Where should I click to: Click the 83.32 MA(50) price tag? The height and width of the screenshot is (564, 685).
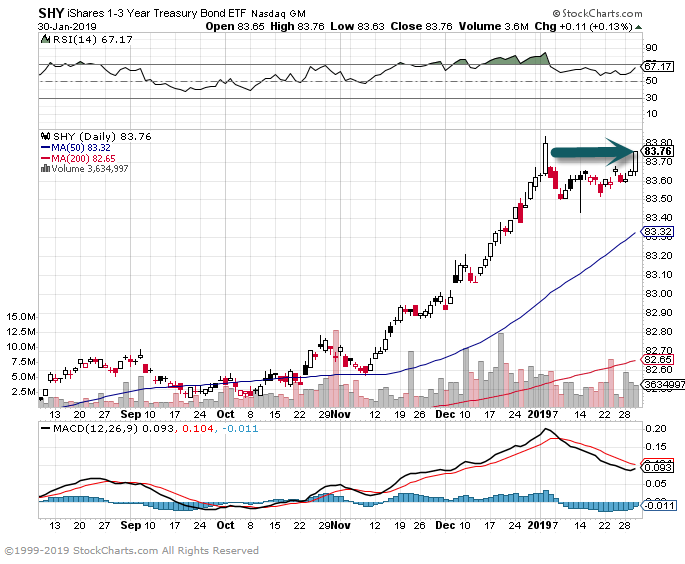click(657, 231)
